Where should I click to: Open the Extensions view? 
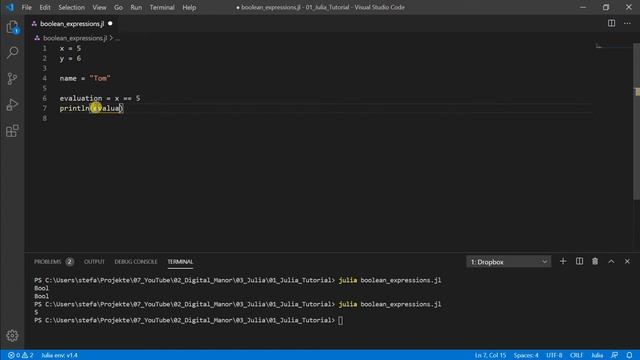tap(12, 131)
